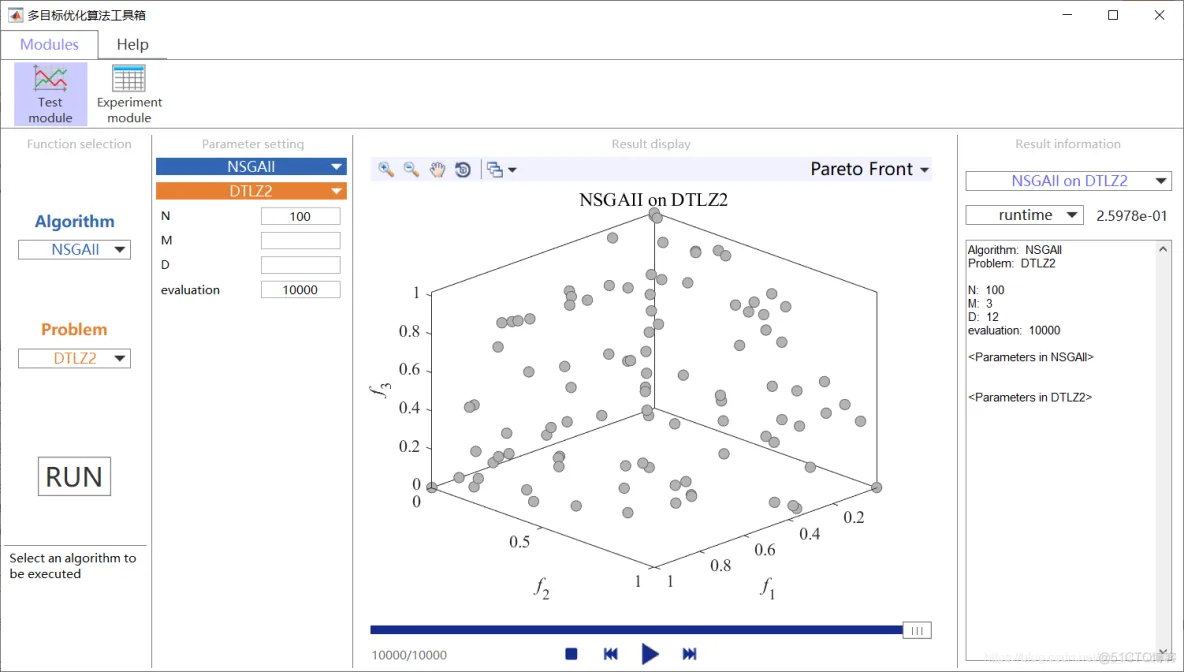Screen dimensions: 1184x672
Task: Click the N parameter field showing 100
Action: coord(300,215)
